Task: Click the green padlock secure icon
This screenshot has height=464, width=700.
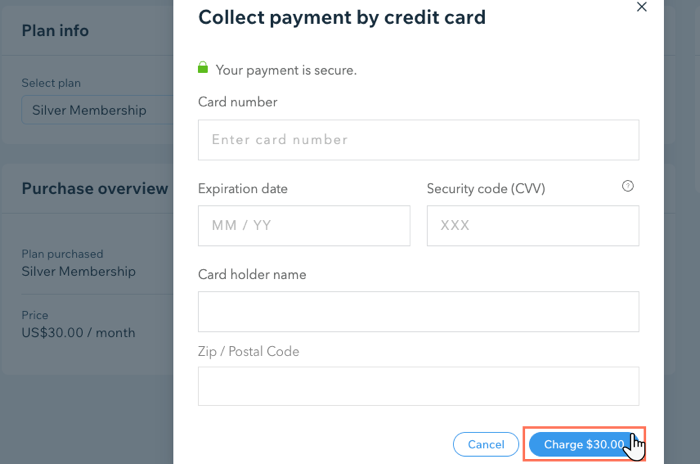Action: (203, 67)
